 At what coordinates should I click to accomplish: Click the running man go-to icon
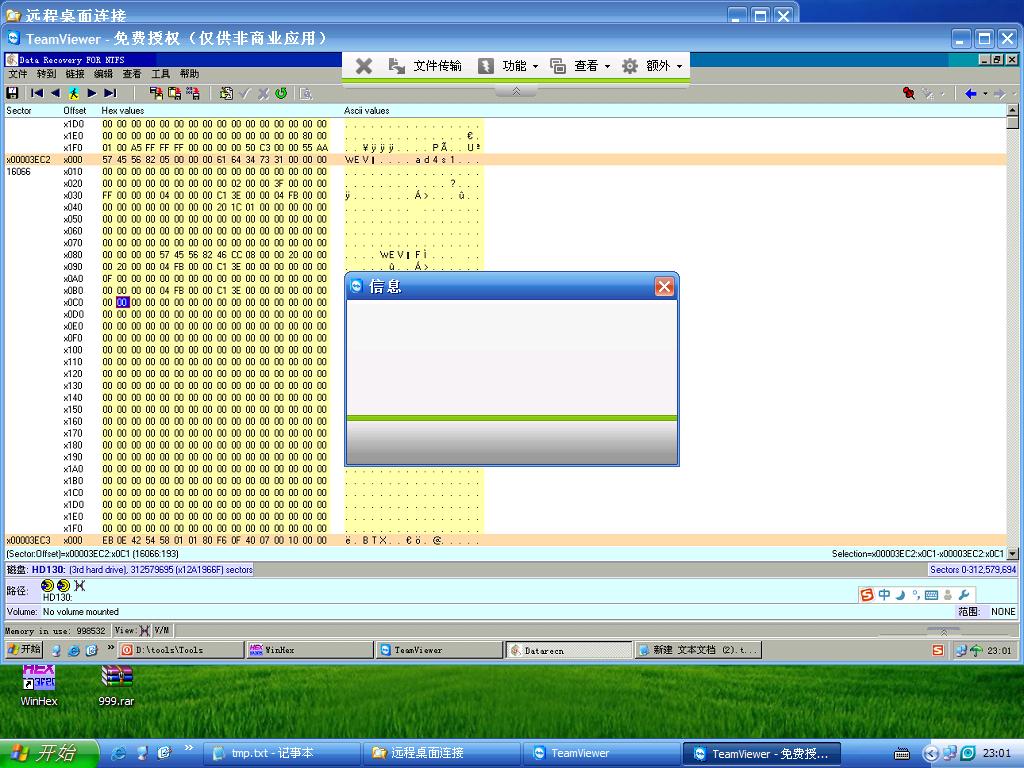click(x=73, y=93)
